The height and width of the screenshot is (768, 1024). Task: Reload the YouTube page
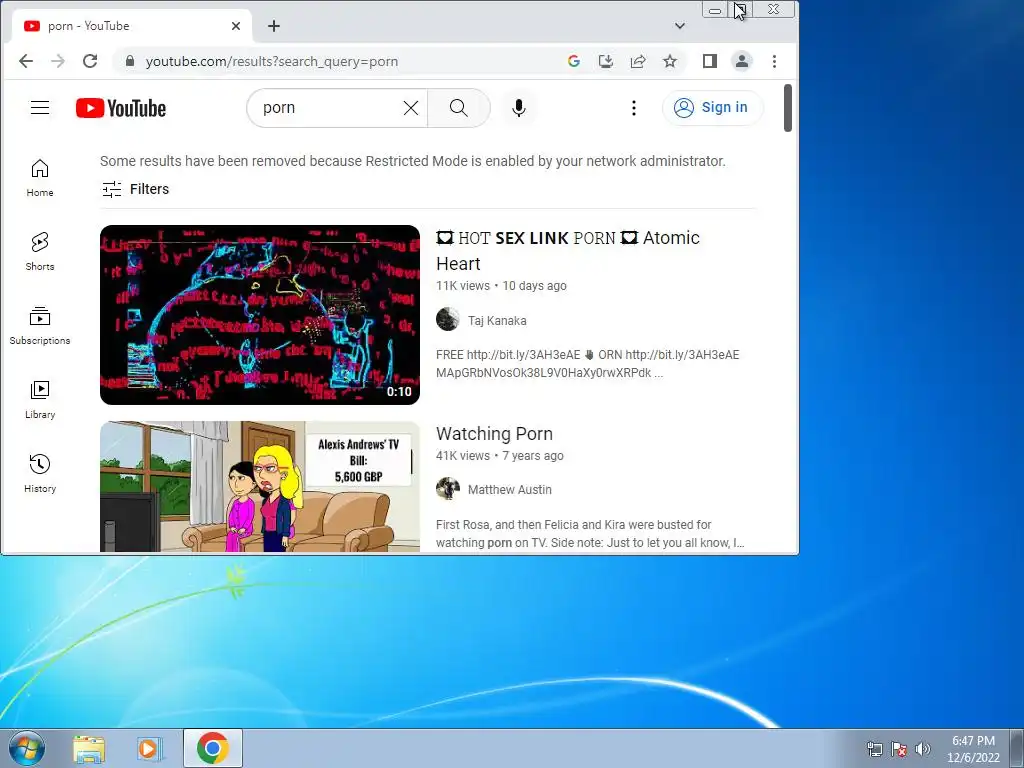90,61
